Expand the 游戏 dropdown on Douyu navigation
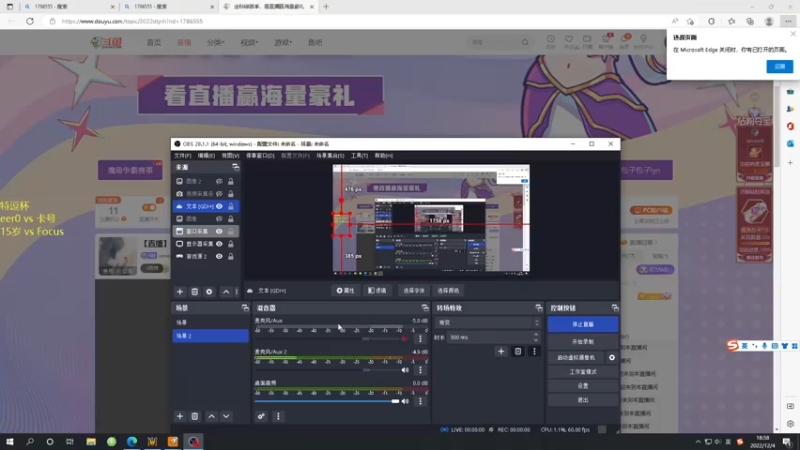 [283, 42]
